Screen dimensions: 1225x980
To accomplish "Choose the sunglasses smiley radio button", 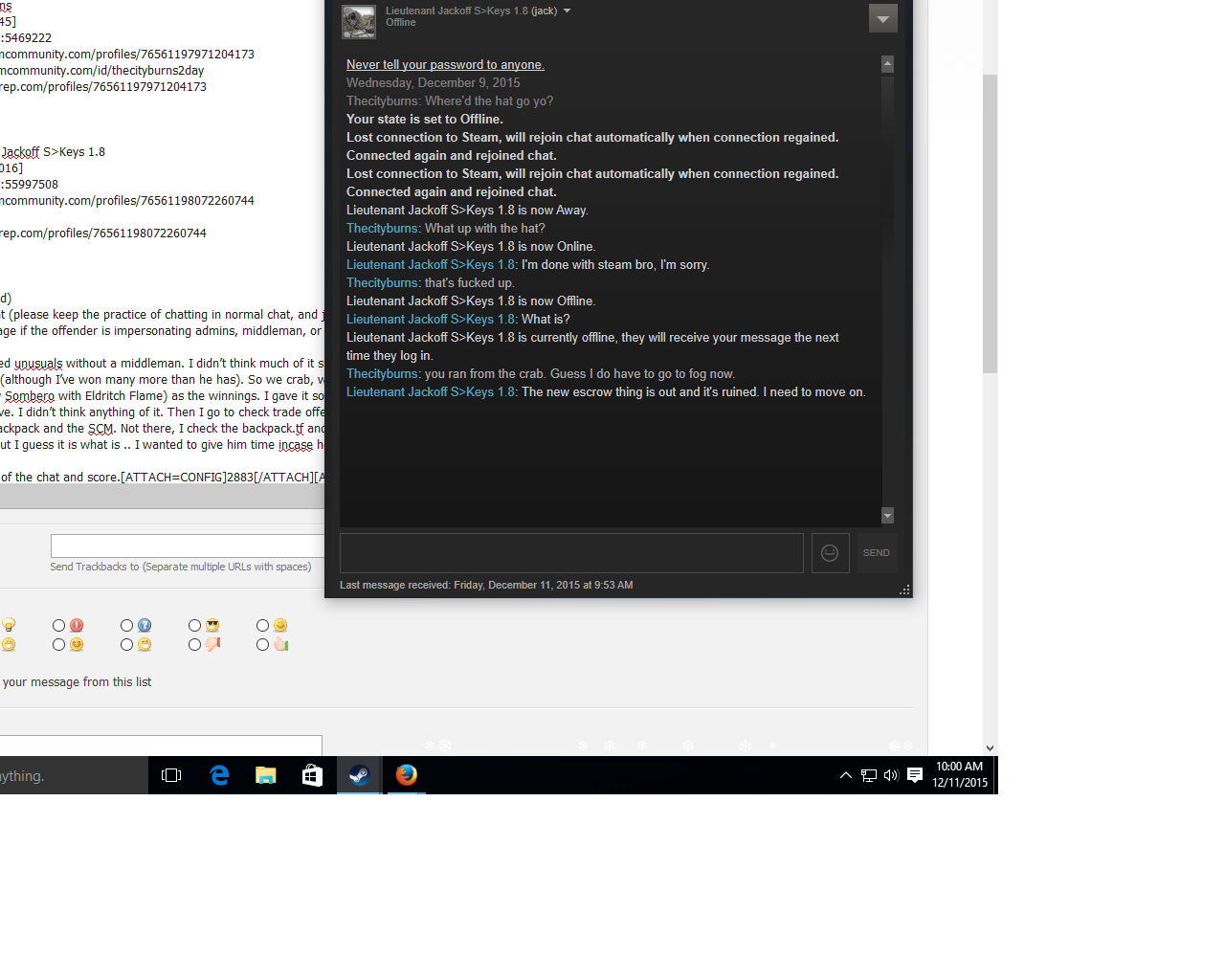I will [194, 626].
